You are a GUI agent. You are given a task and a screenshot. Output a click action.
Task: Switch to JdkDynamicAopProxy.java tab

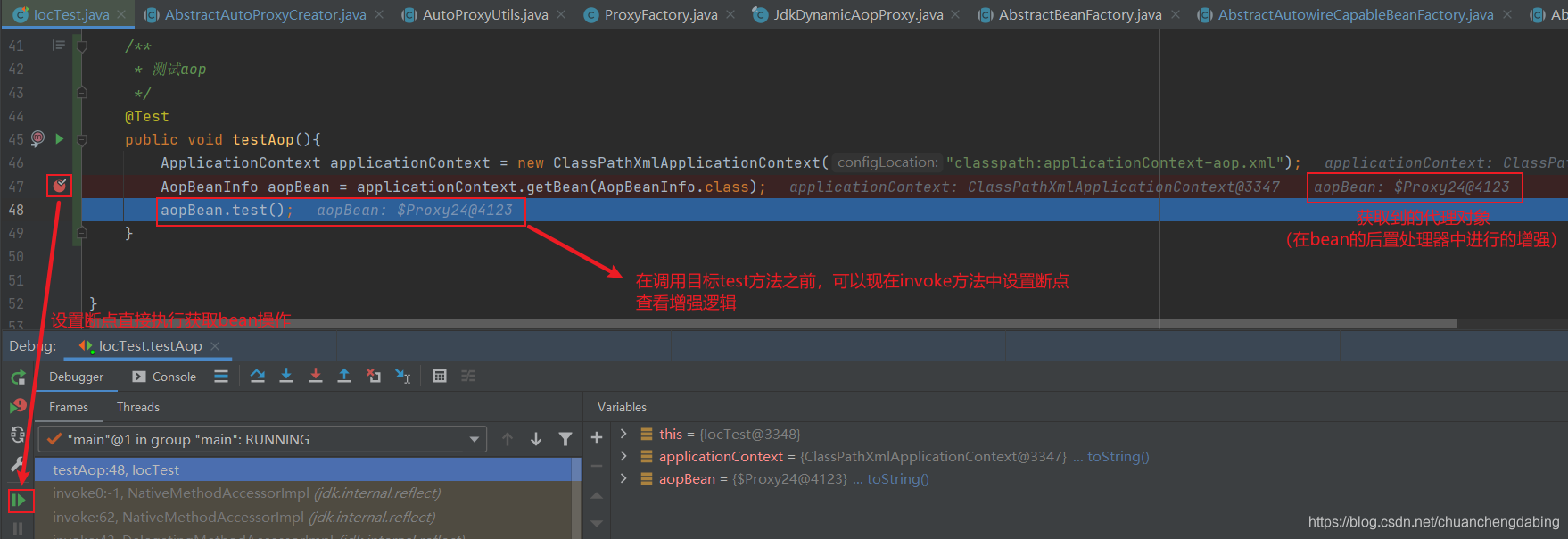click(x=858, y=14)
